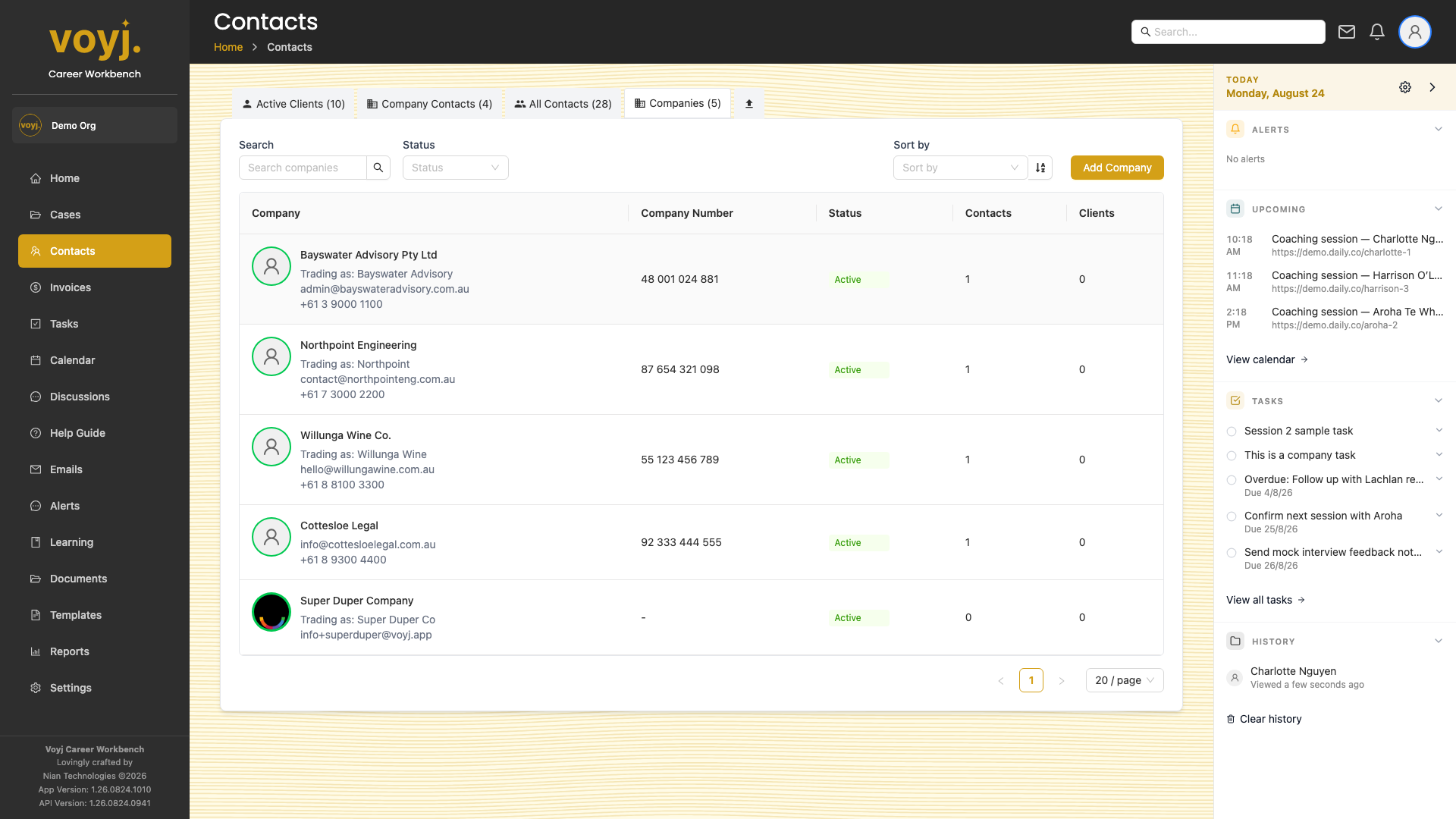Viewport: 1456px width, 819px height.
Task: Open Reports in the sidebar
Action: pos(95,651)
